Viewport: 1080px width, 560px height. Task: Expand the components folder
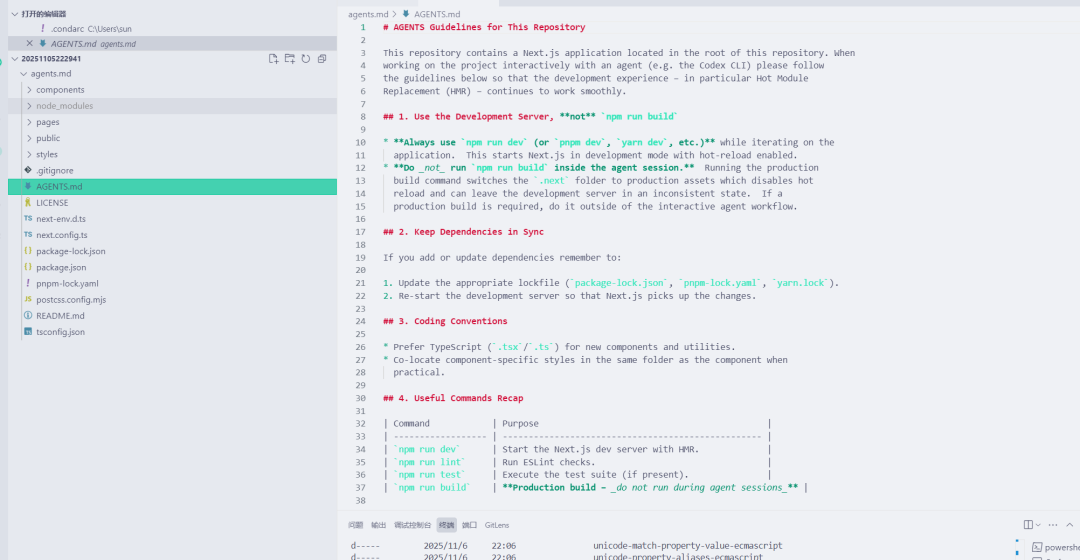[29, 90]
